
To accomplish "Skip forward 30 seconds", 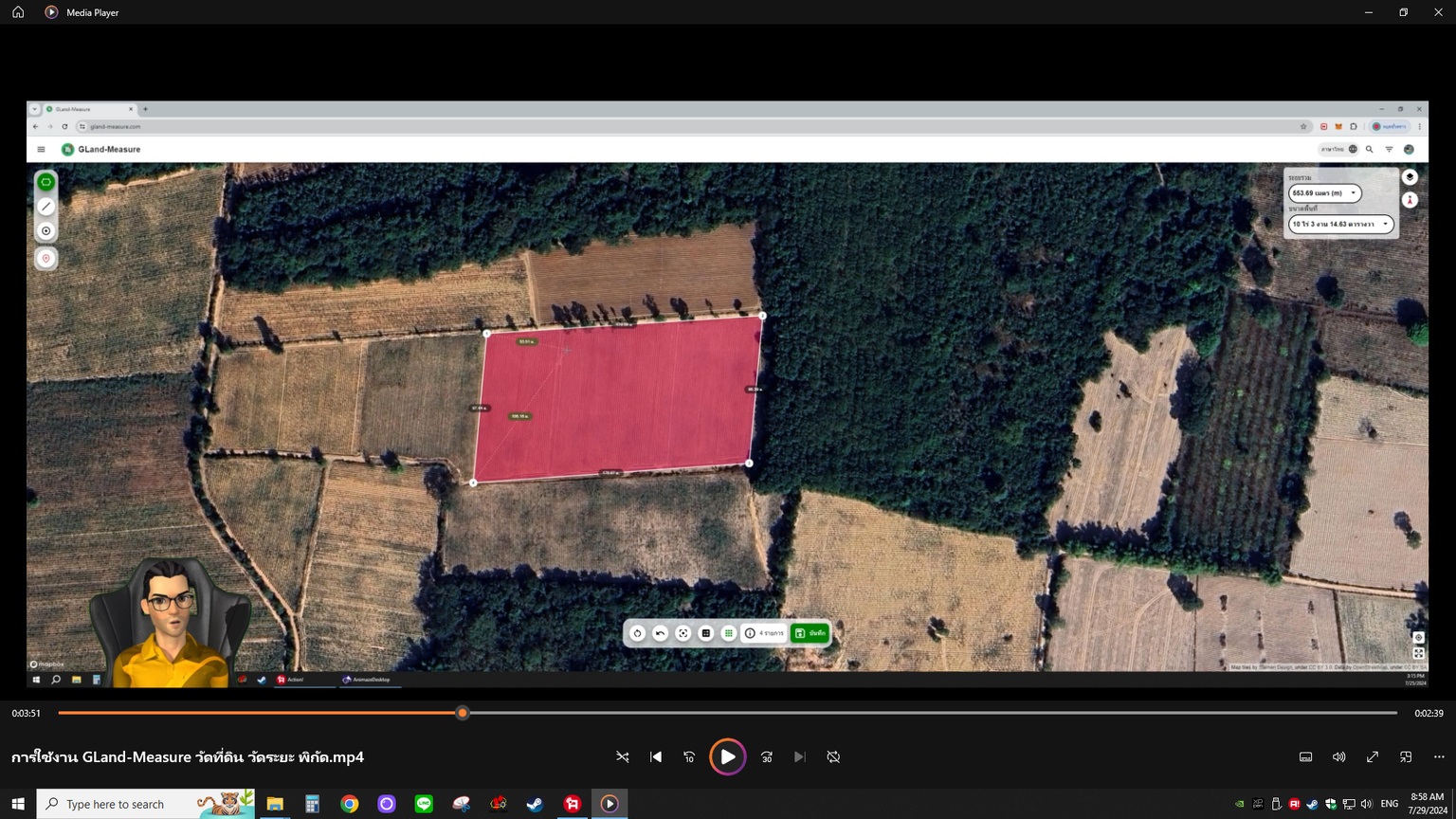I will tap(766, 756).
